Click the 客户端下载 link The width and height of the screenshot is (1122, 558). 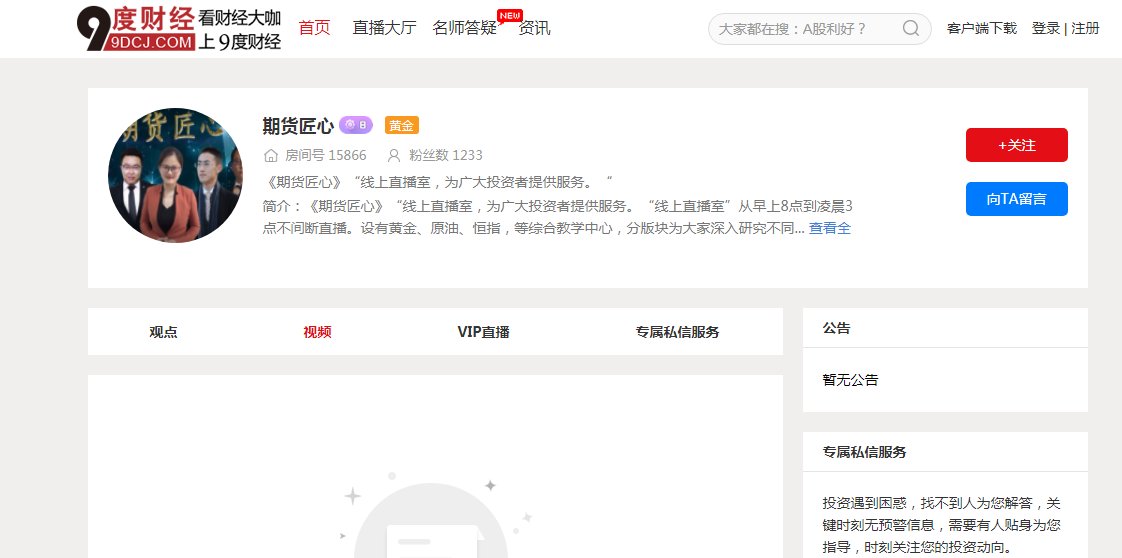pyautogui.click(x=982, y=29)
